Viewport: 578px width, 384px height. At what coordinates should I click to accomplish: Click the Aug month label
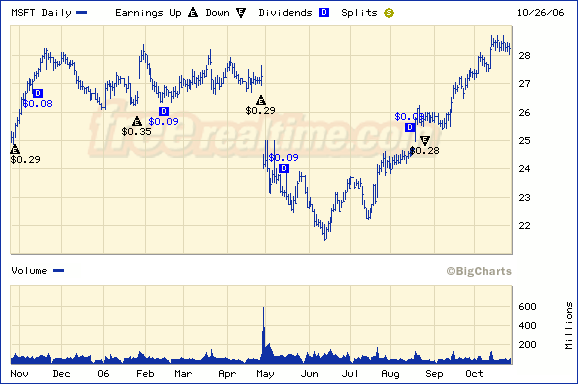[390, 374]
